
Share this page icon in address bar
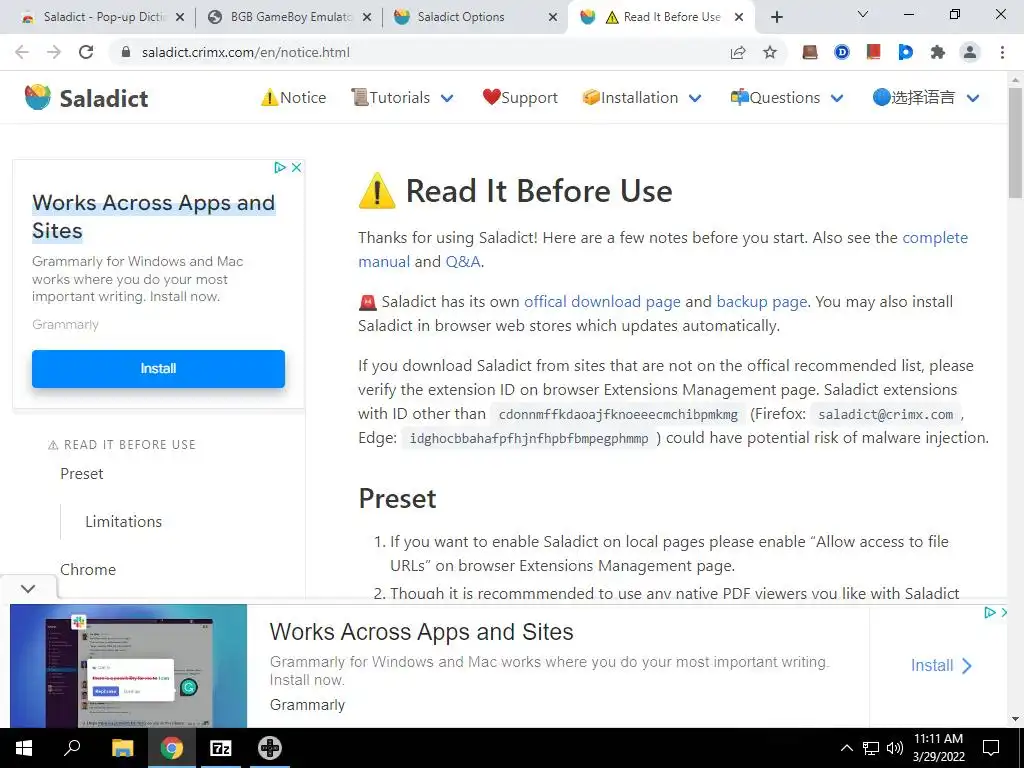(x=738, y=52)
